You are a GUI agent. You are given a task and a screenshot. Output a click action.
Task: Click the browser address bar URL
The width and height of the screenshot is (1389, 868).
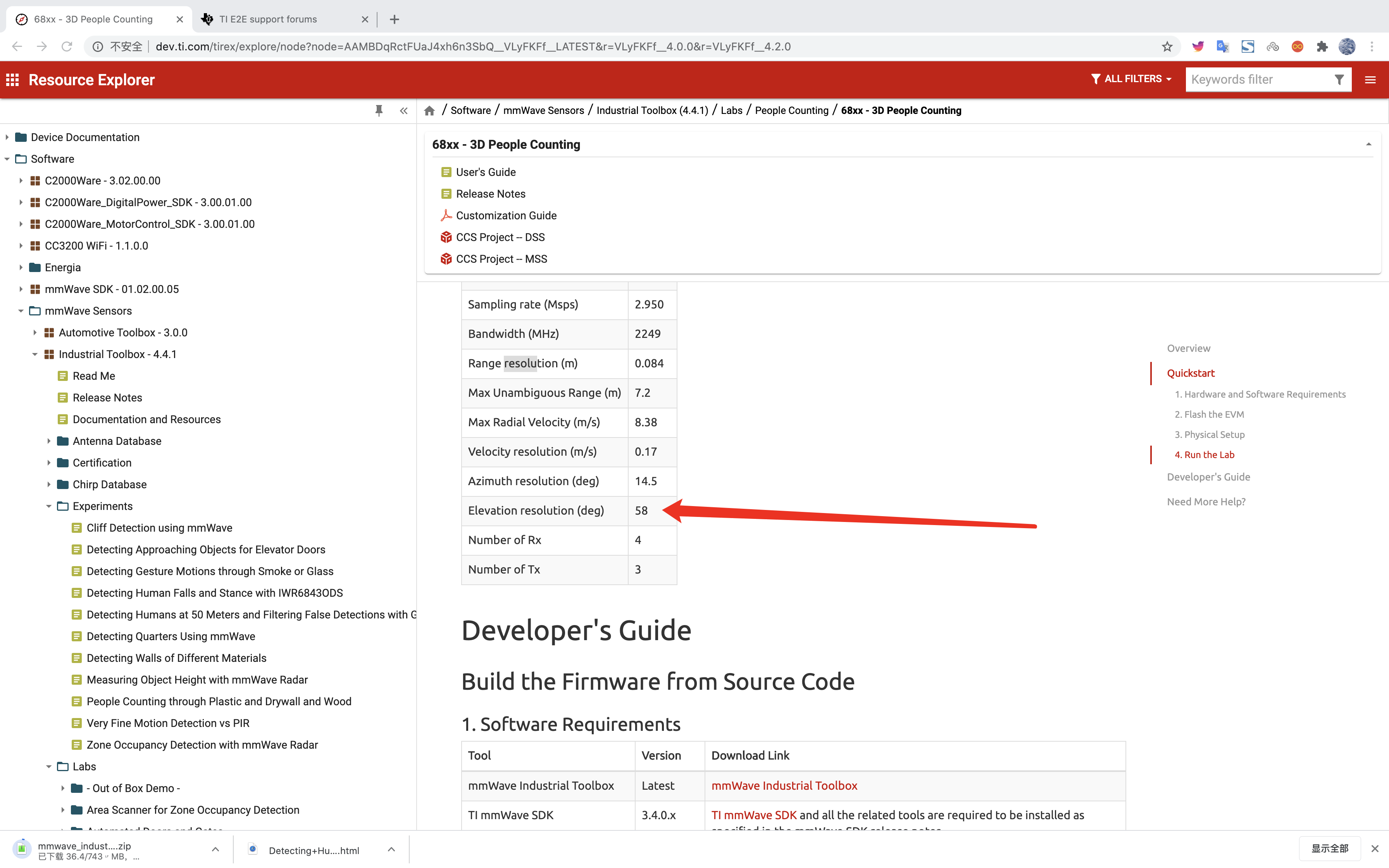tap(473, 46)
